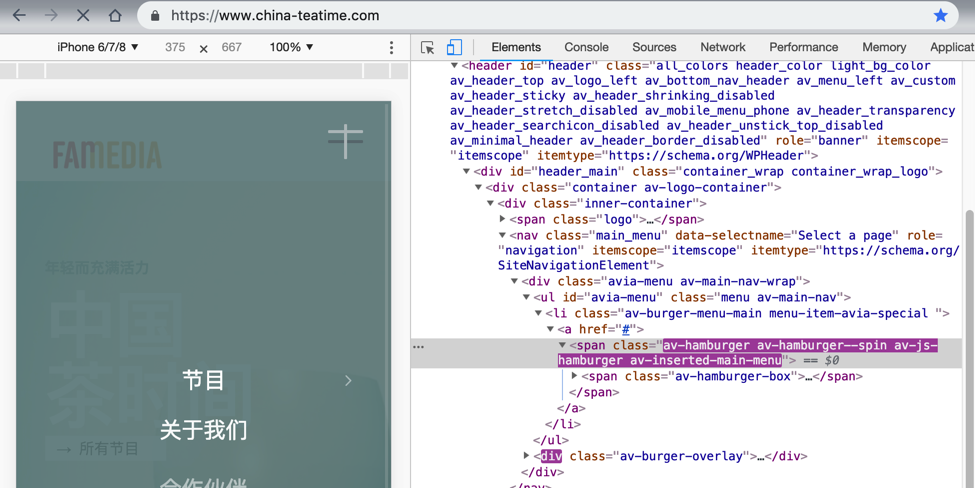975x488 pixels.
Task: Click the "Select a page" attribute value
Action: tap(846, 236)
